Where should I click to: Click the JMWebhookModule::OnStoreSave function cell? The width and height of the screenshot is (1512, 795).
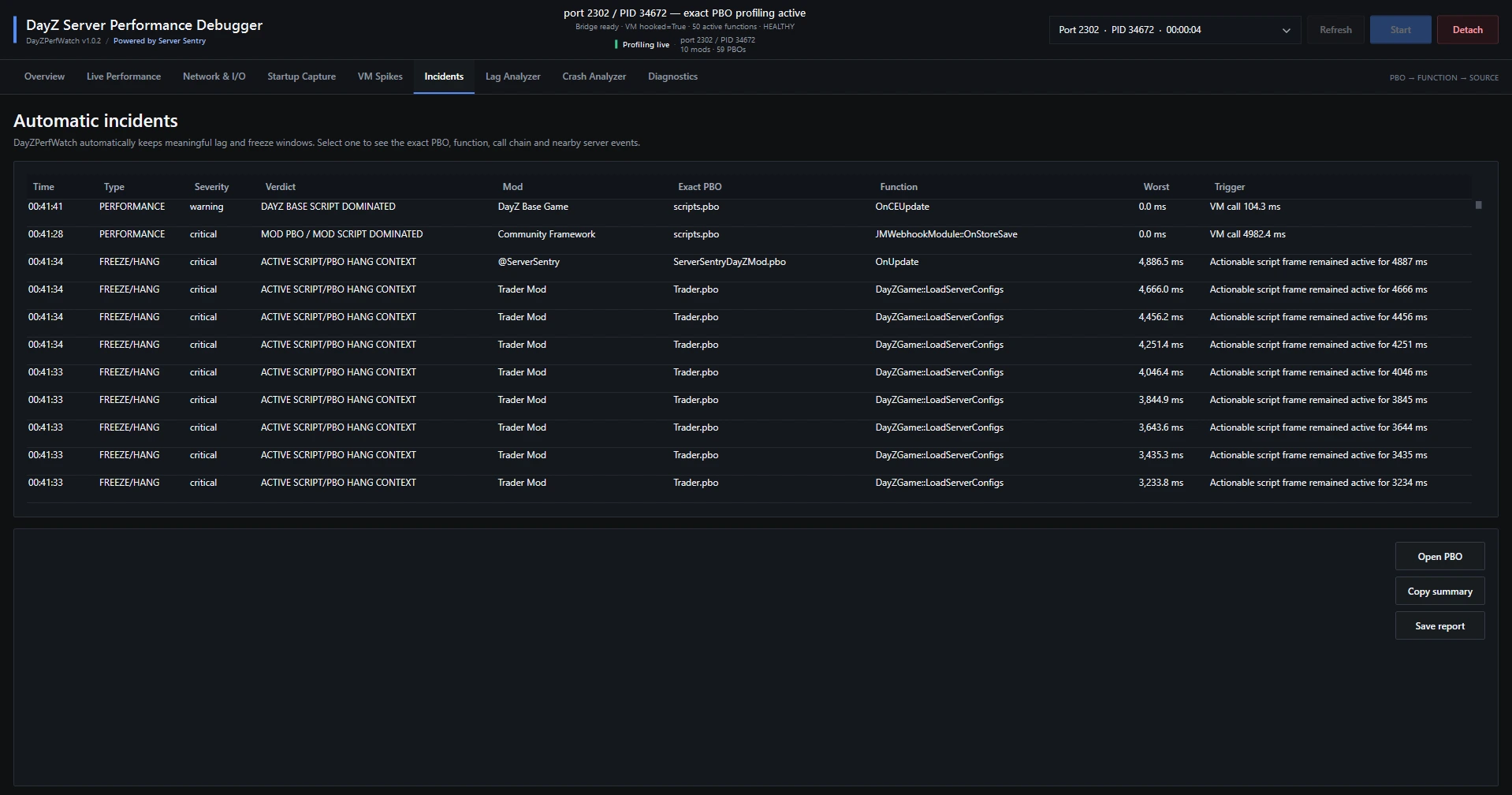pos(946,234)
